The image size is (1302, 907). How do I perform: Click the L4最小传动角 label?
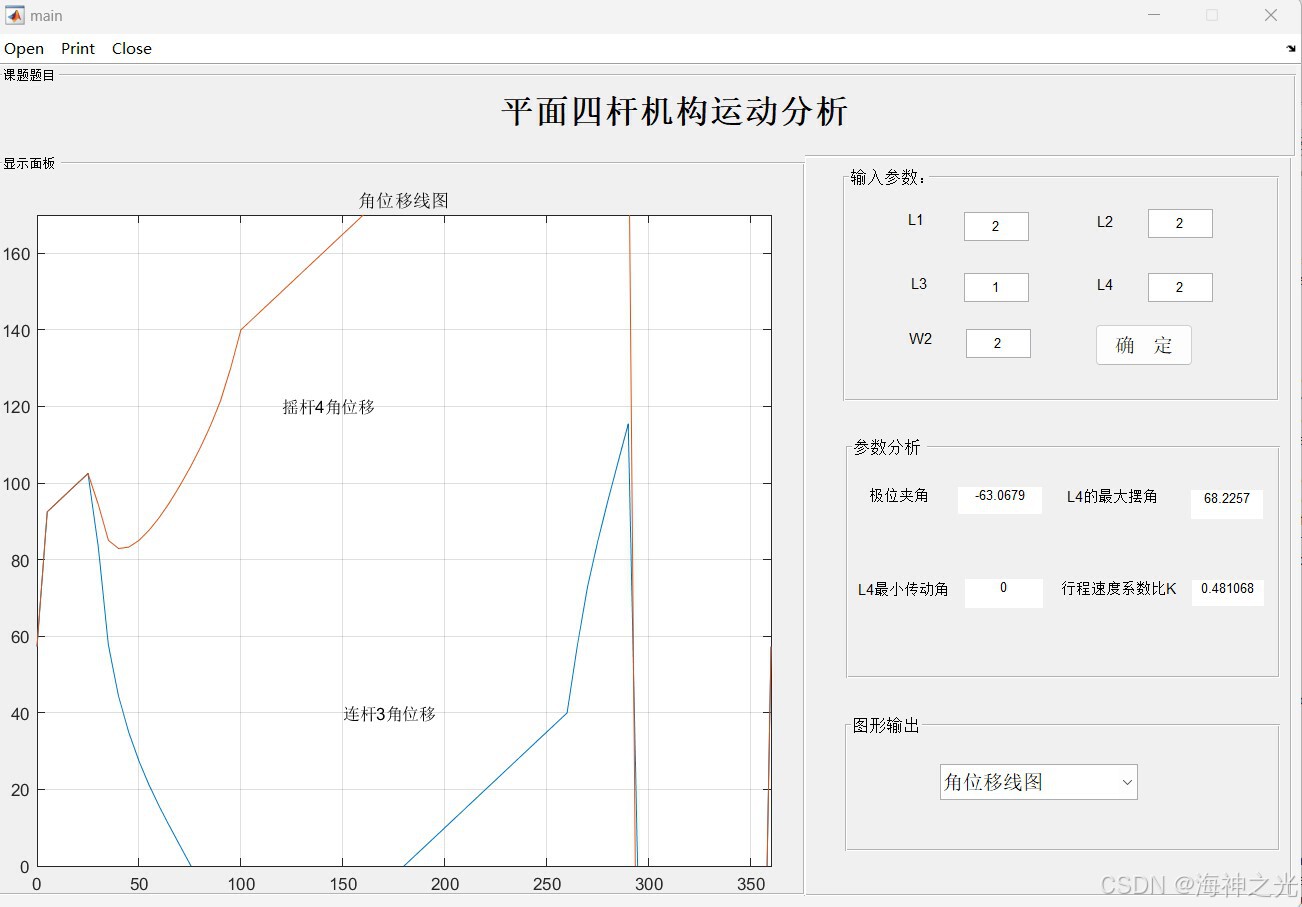pyautogui.click(x=903, y=590)
